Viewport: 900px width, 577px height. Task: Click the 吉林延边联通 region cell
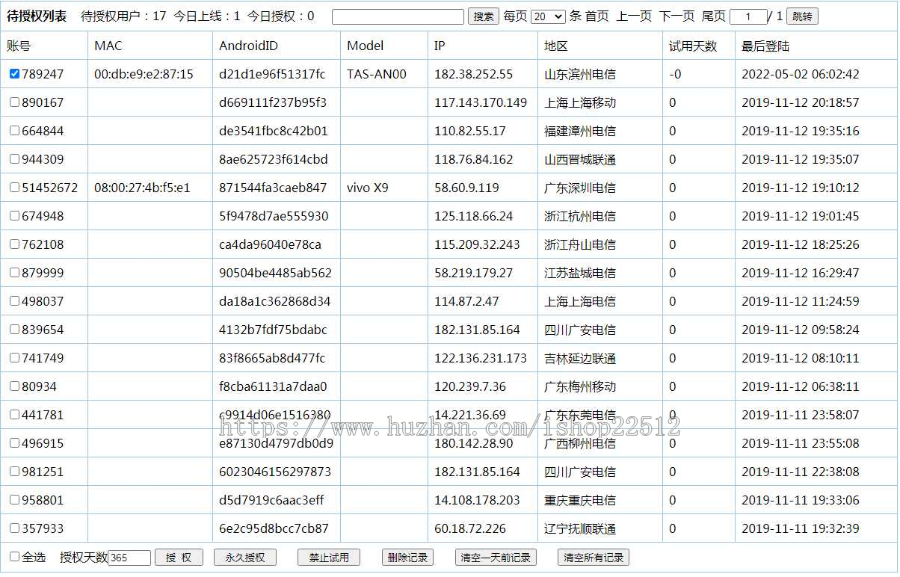[x=580, y=358]
